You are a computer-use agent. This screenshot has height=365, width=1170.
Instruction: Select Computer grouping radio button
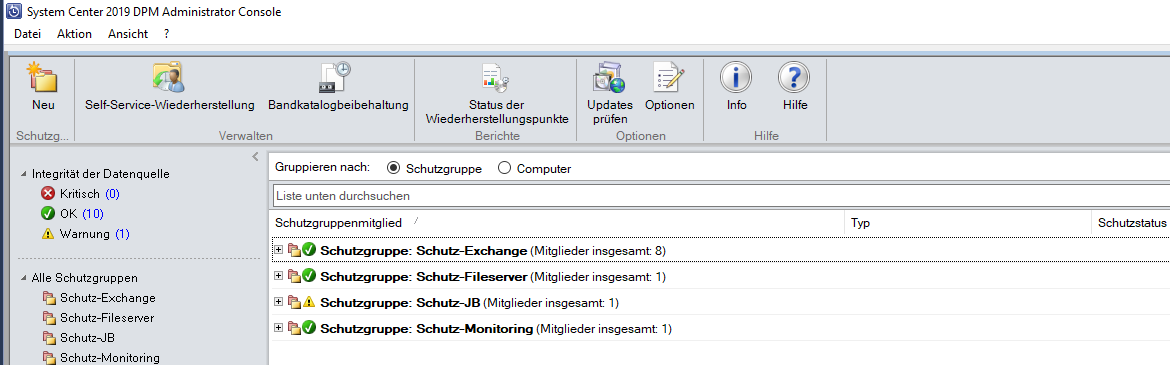click(504, 168)
